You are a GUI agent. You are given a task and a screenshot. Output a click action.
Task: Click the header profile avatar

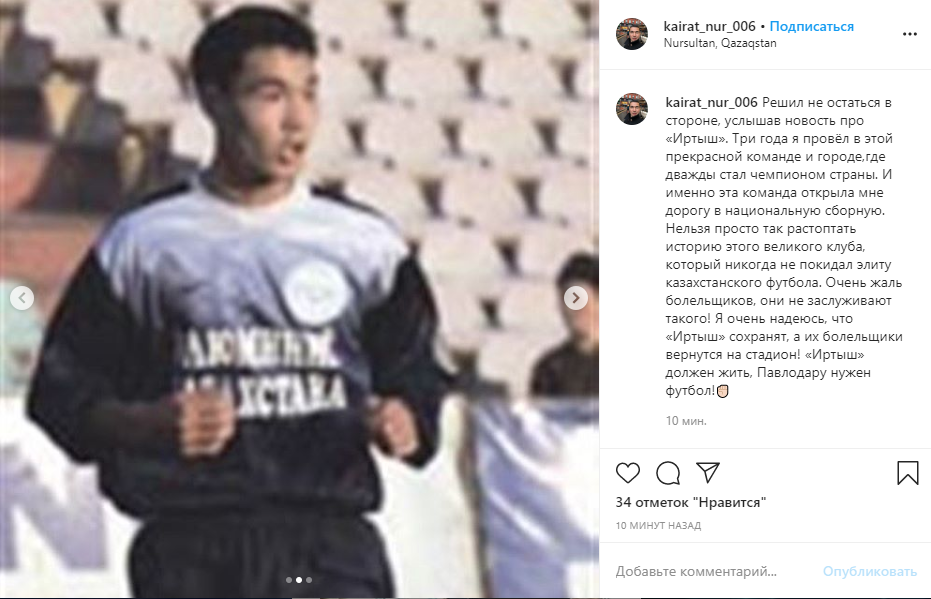click(x=632, y=34)
